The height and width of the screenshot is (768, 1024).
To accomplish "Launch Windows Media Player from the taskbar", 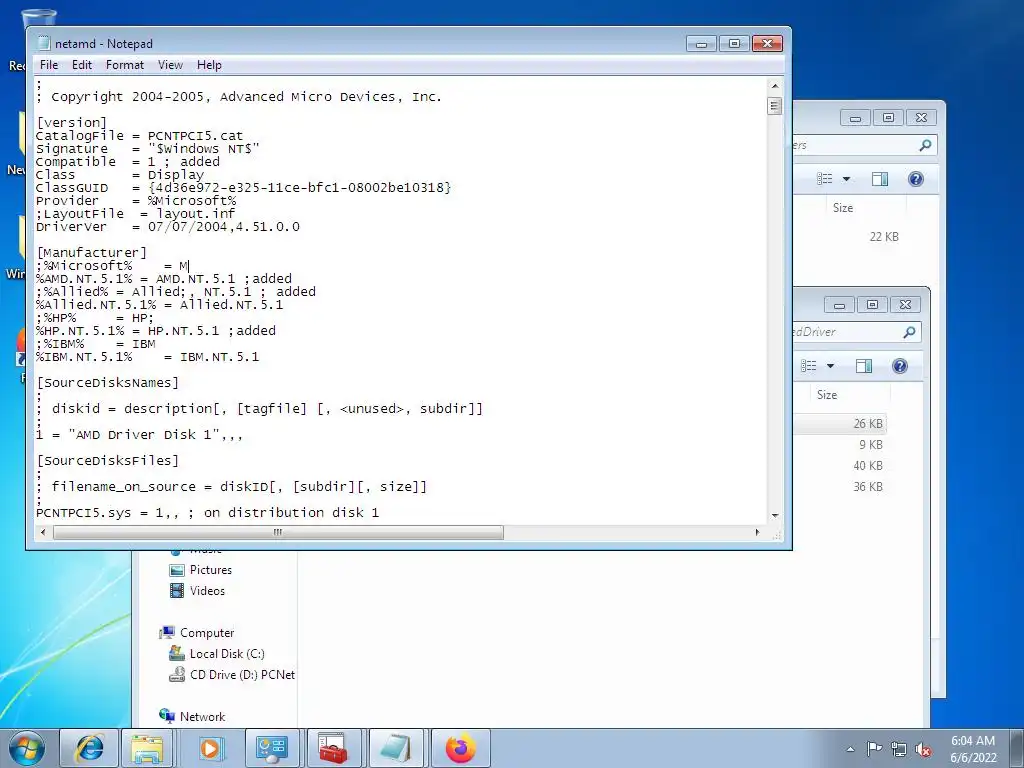I will coord(210,748).
